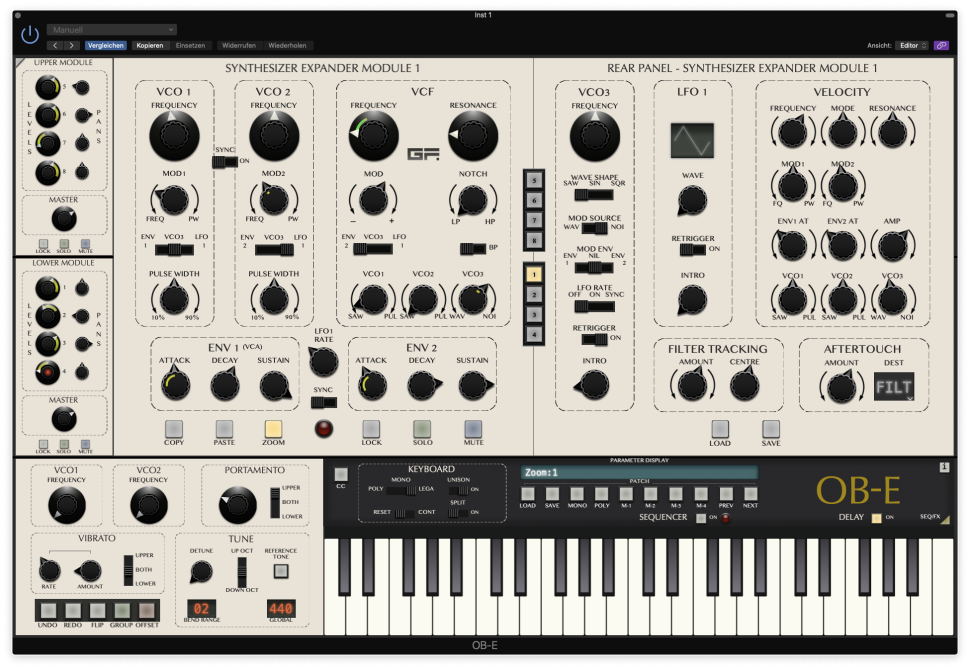
Task: Toggle the keyboard UNISON ON switch
Action: pos(458,490)
